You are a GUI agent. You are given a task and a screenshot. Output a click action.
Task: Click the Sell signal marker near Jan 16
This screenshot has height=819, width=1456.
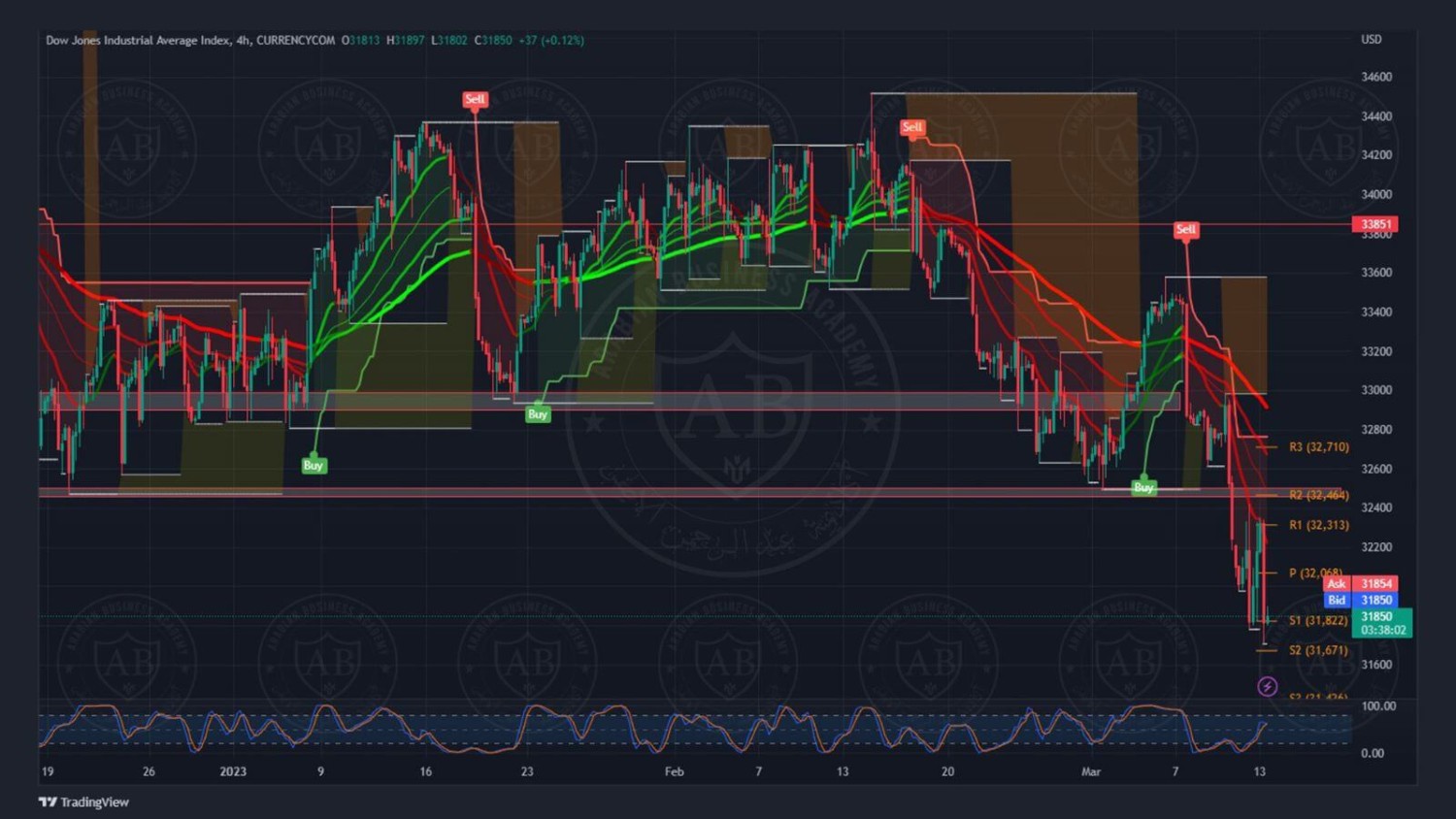[x=475, y=99]
